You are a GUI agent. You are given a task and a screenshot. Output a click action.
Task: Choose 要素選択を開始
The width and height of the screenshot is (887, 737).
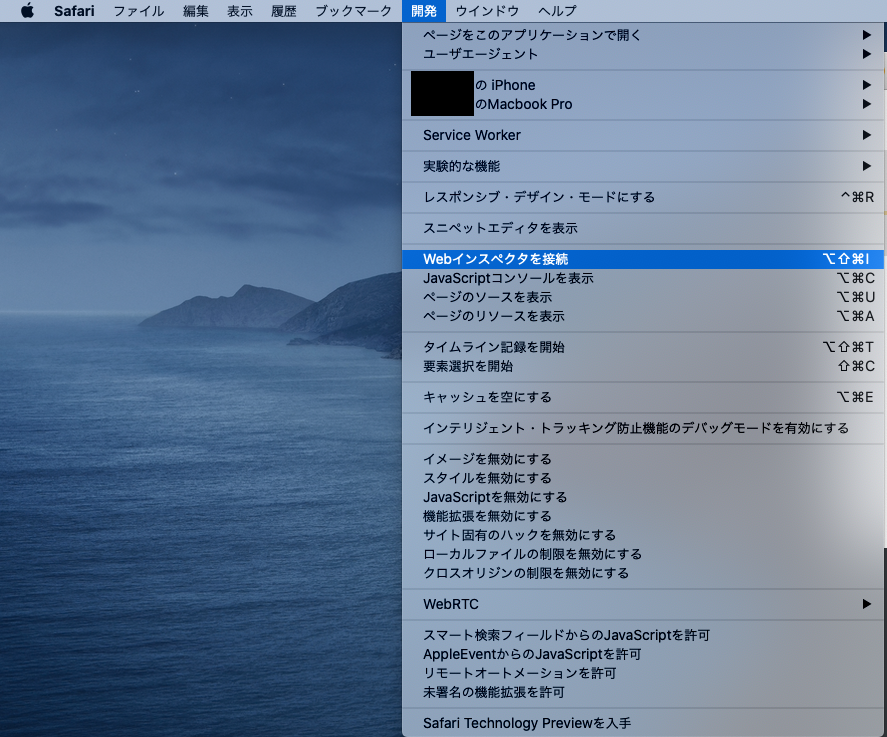click(643, 366)
